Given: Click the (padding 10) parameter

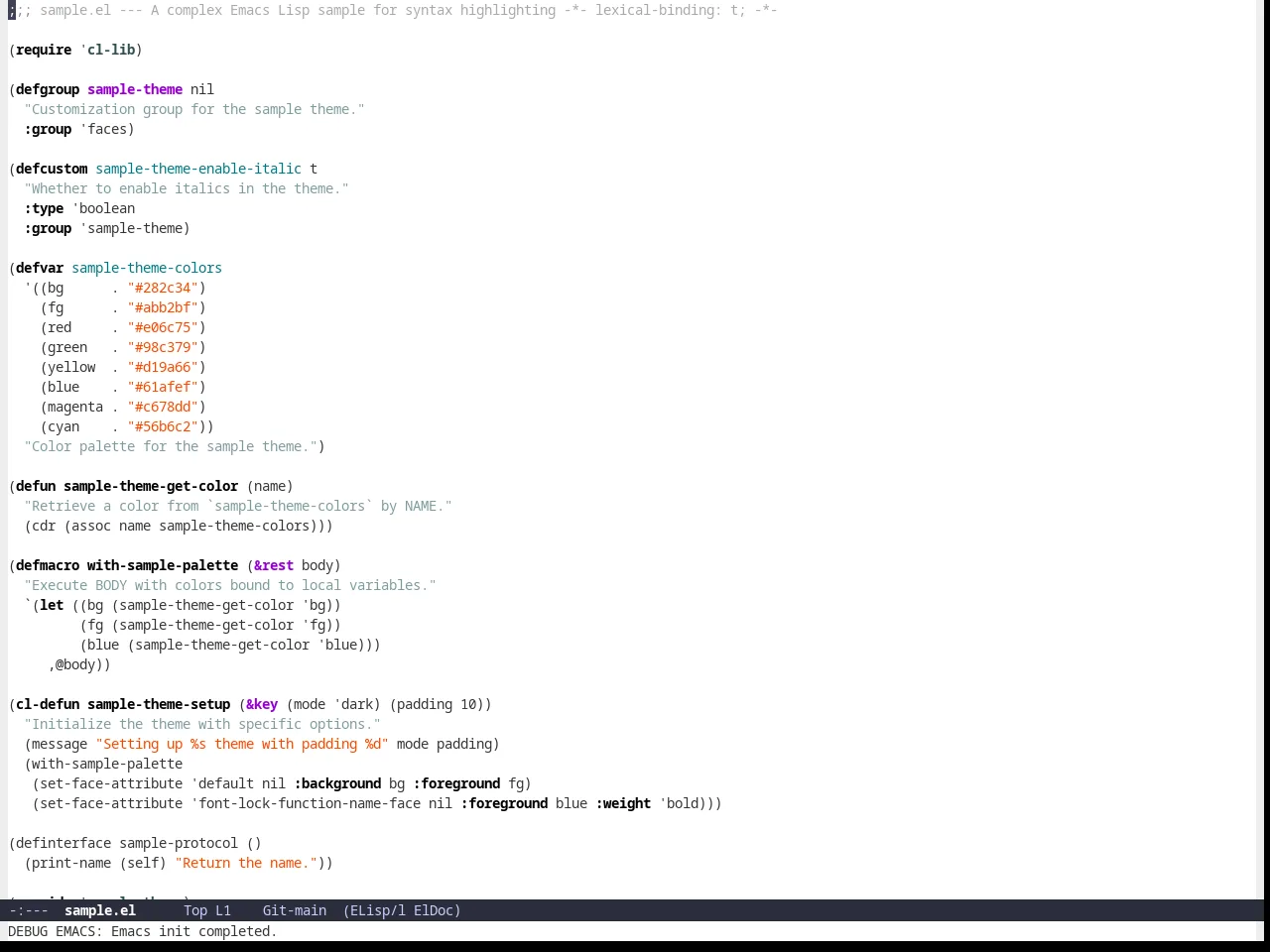Looking at the screenshot, I should (437, 704).
